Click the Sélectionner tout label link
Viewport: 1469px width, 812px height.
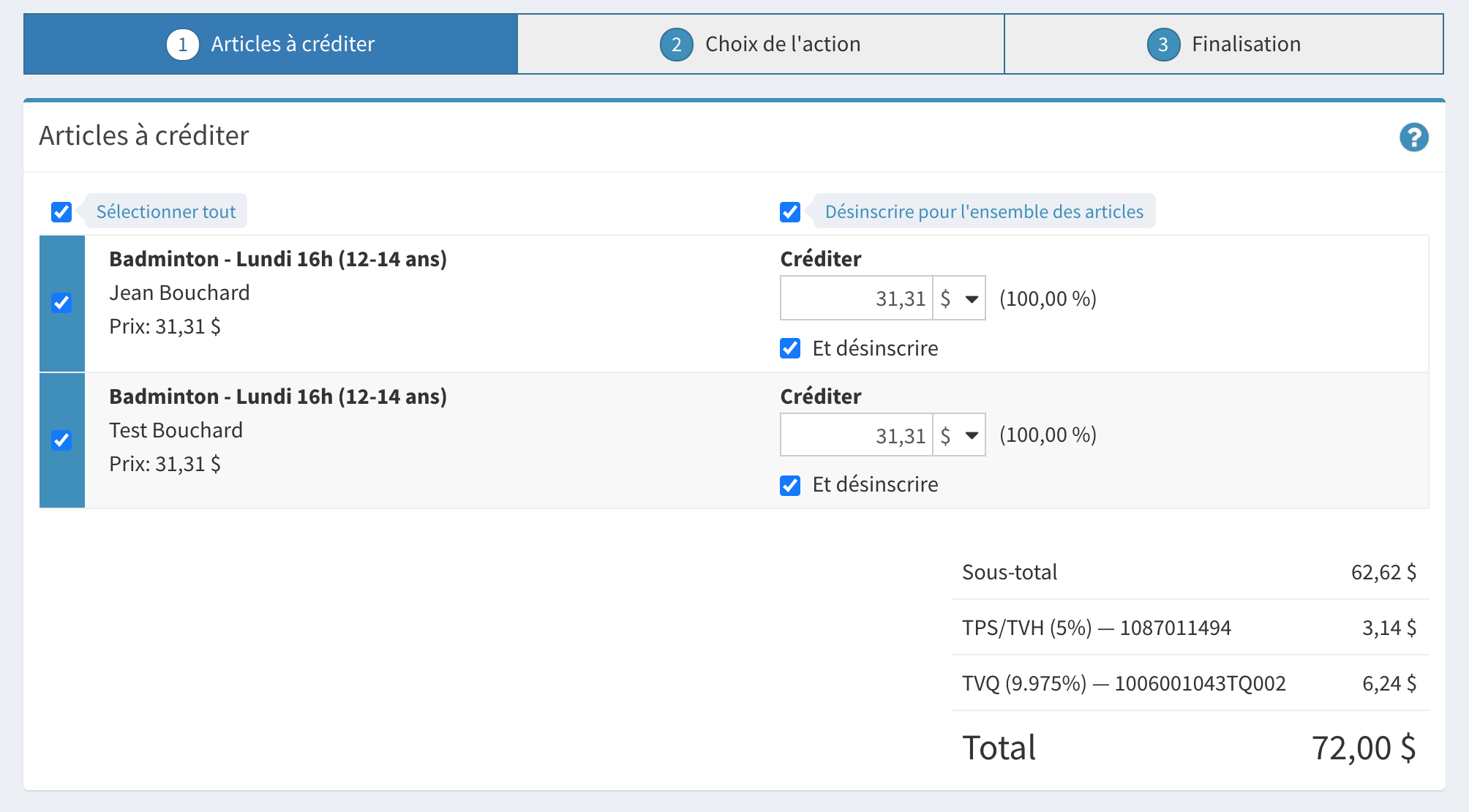pyautogui.click(x=166, y=211)
